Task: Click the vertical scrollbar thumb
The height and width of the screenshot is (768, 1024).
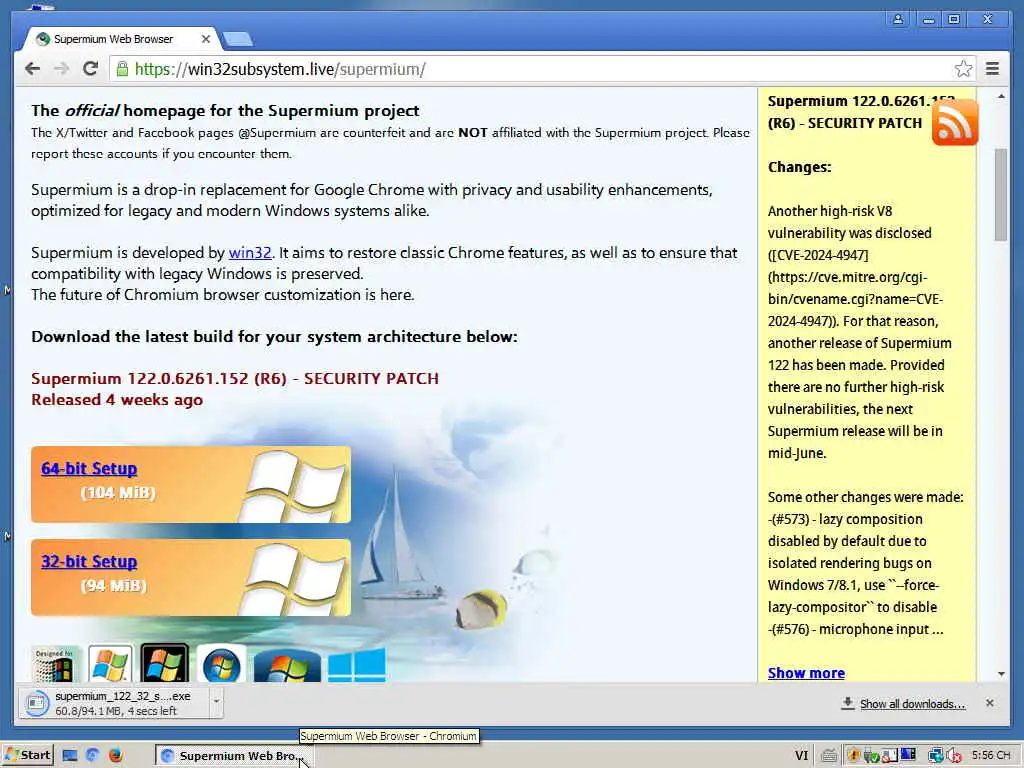Action: [x=1001, y=195]
